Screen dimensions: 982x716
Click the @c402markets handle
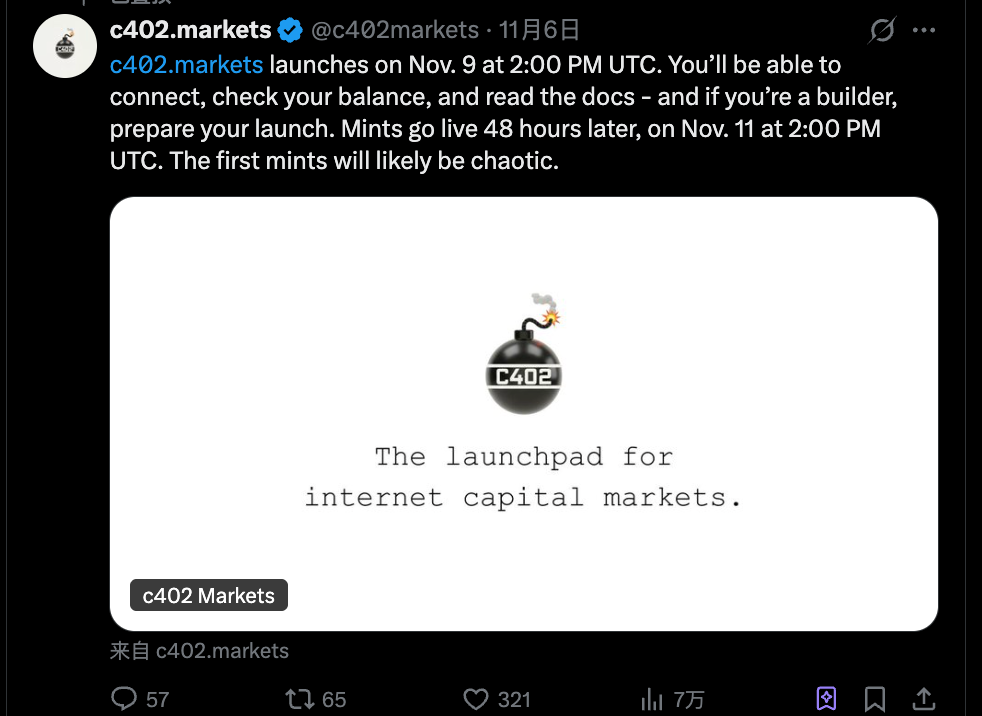point(395,30)
